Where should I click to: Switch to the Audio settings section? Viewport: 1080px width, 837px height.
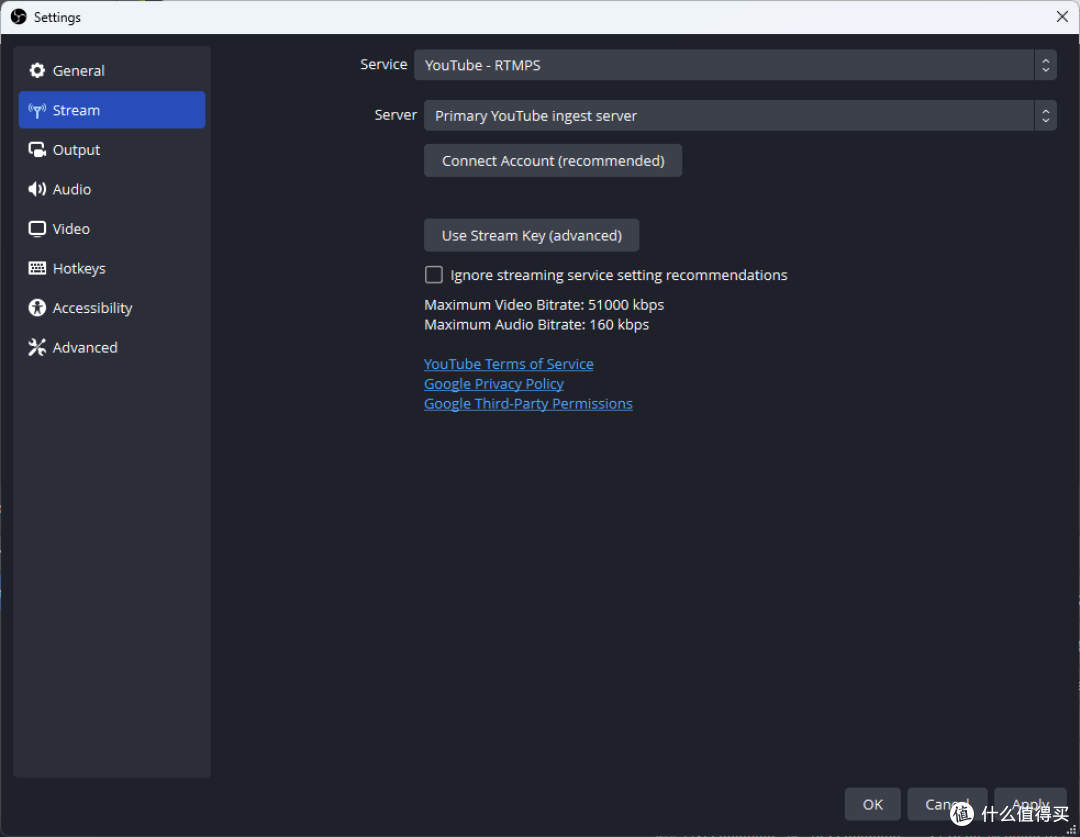pos(112,189)
